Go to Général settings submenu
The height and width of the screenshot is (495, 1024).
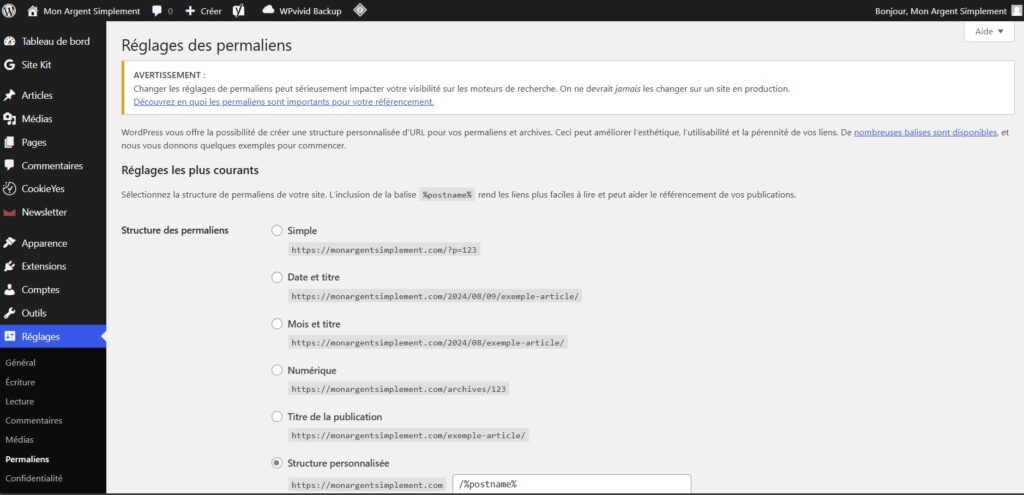coord(21,363)
